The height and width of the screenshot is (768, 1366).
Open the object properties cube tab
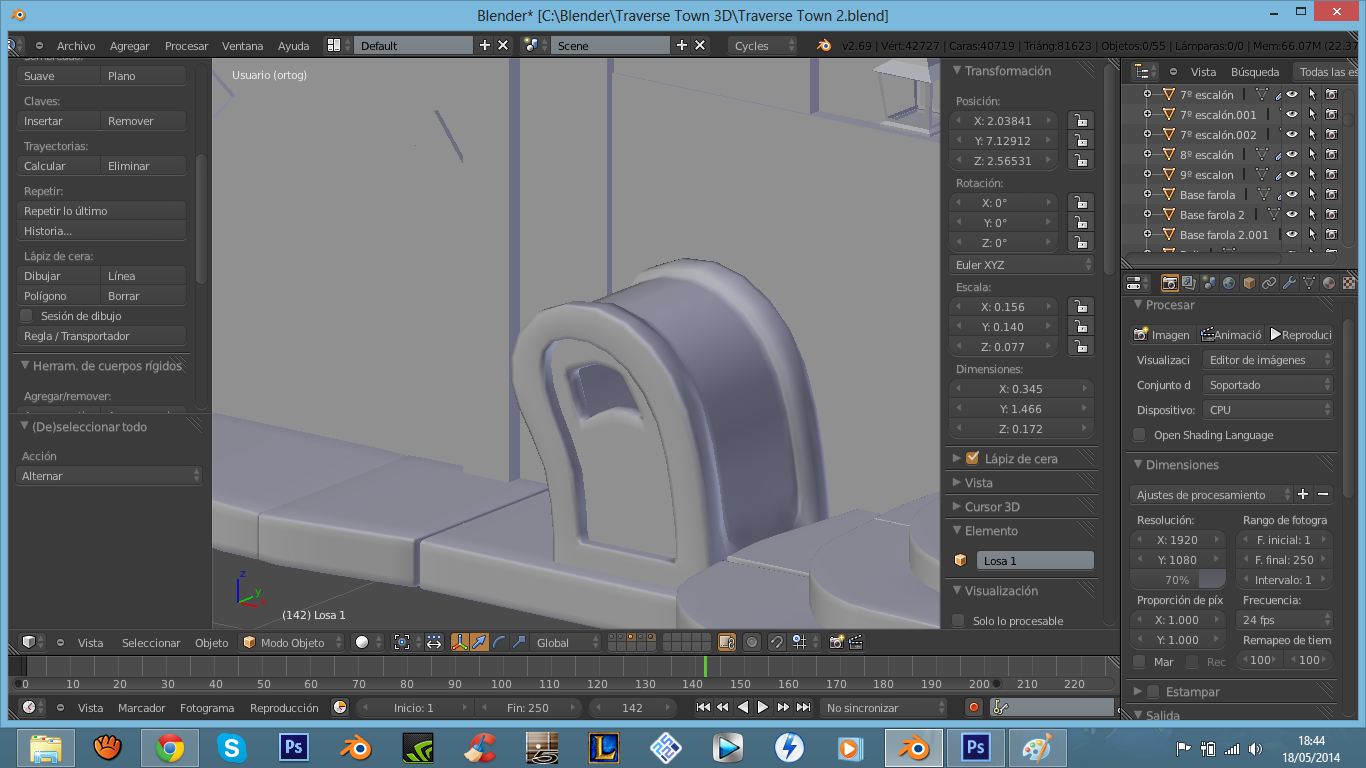coord(1249,283)
